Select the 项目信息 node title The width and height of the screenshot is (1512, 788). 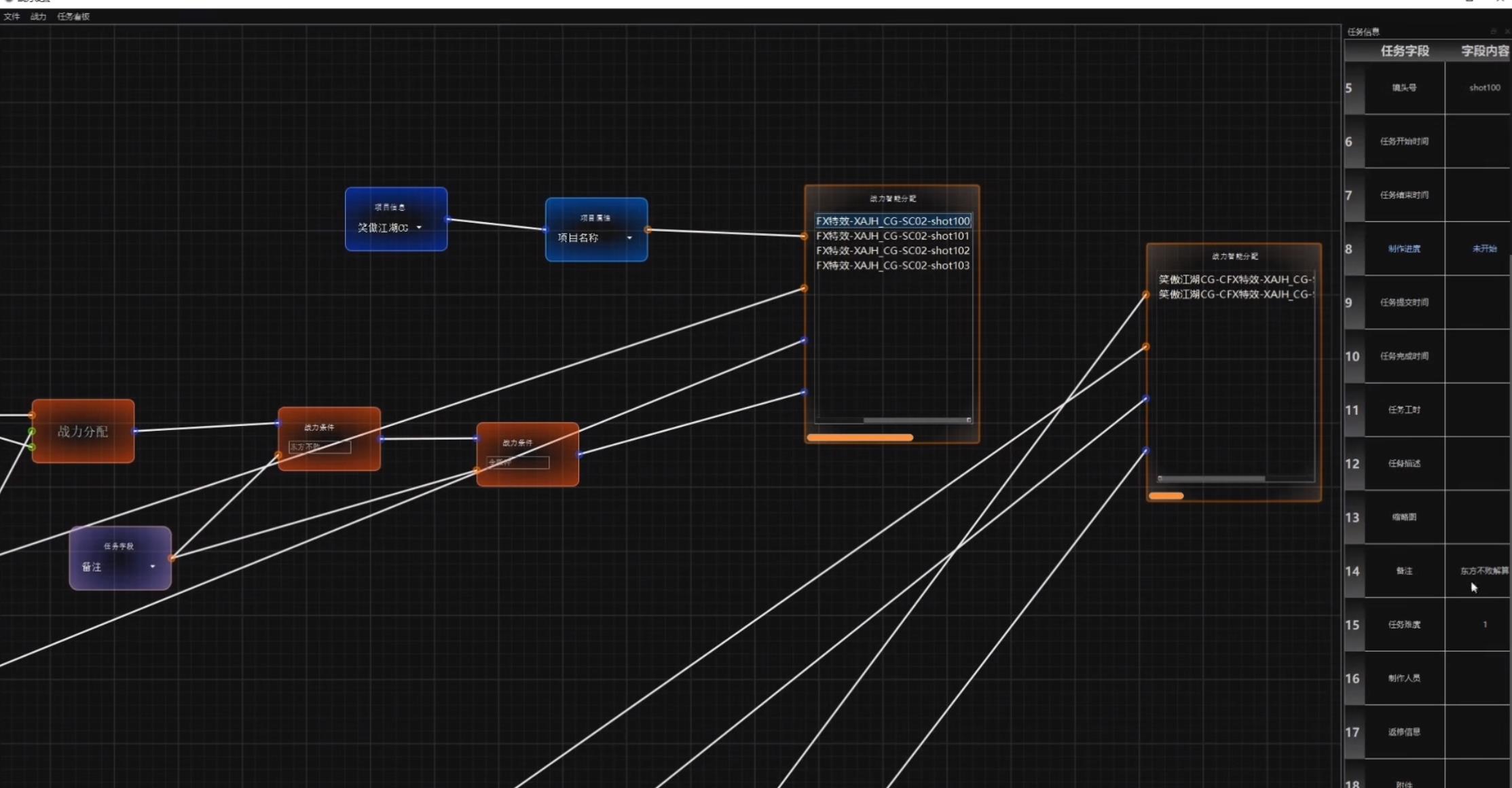(390, 207)
